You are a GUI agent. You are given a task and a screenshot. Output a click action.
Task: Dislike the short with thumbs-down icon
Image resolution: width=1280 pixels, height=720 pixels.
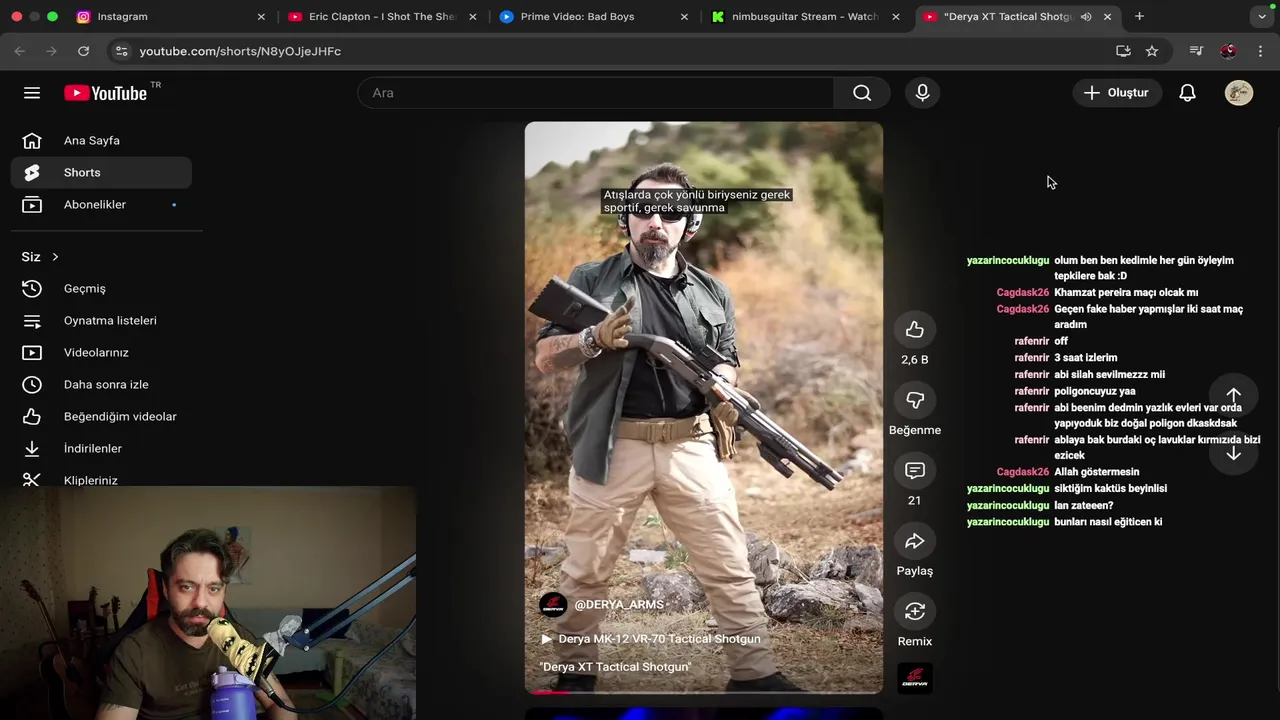pos(915,400)
